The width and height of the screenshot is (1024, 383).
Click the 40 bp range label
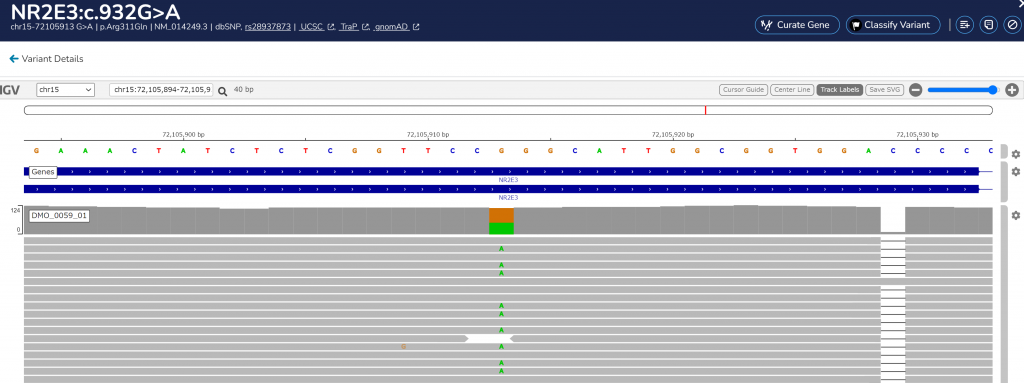pyautogui.click(x=244, y=90)
